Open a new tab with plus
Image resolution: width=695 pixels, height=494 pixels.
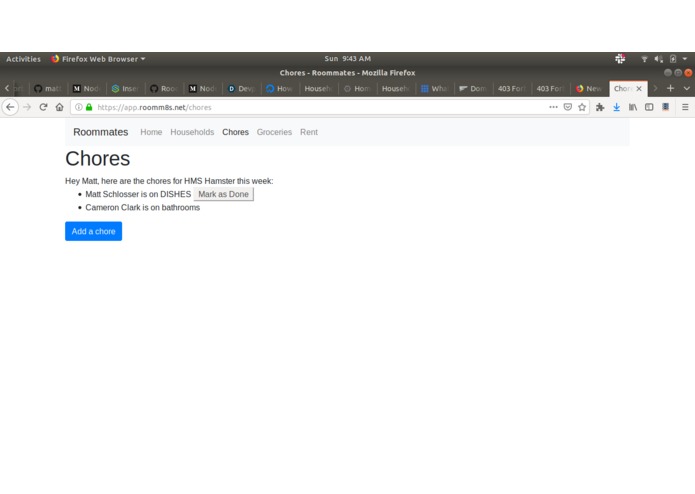click(x=670, y=89)
